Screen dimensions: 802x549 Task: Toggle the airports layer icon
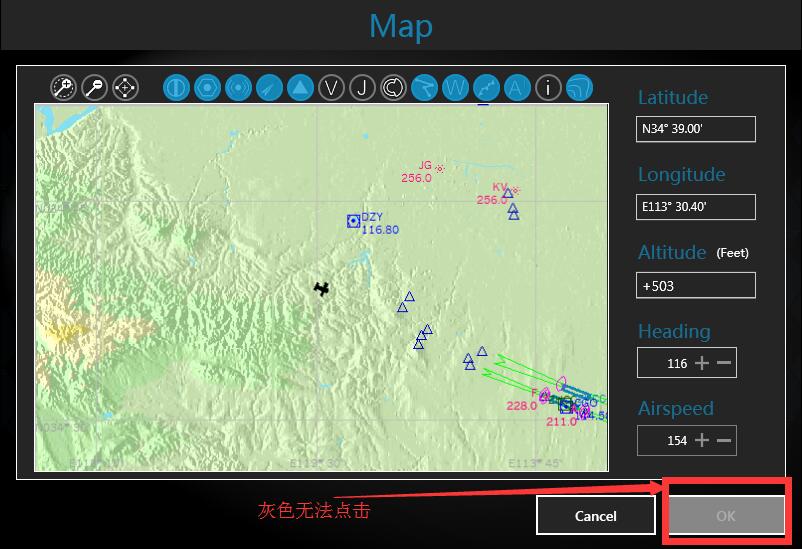[x=176, y=88]
